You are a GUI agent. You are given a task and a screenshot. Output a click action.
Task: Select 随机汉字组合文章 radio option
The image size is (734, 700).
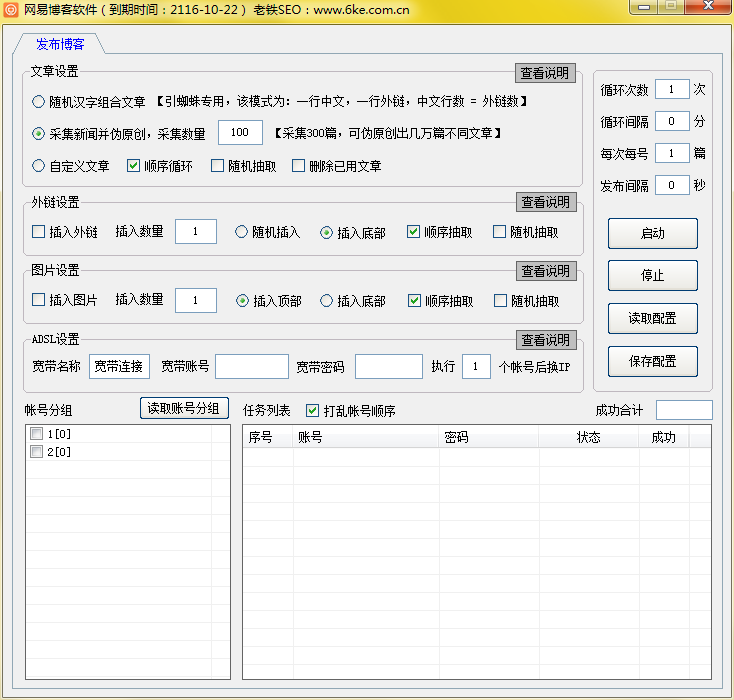[x=39, y=102]
